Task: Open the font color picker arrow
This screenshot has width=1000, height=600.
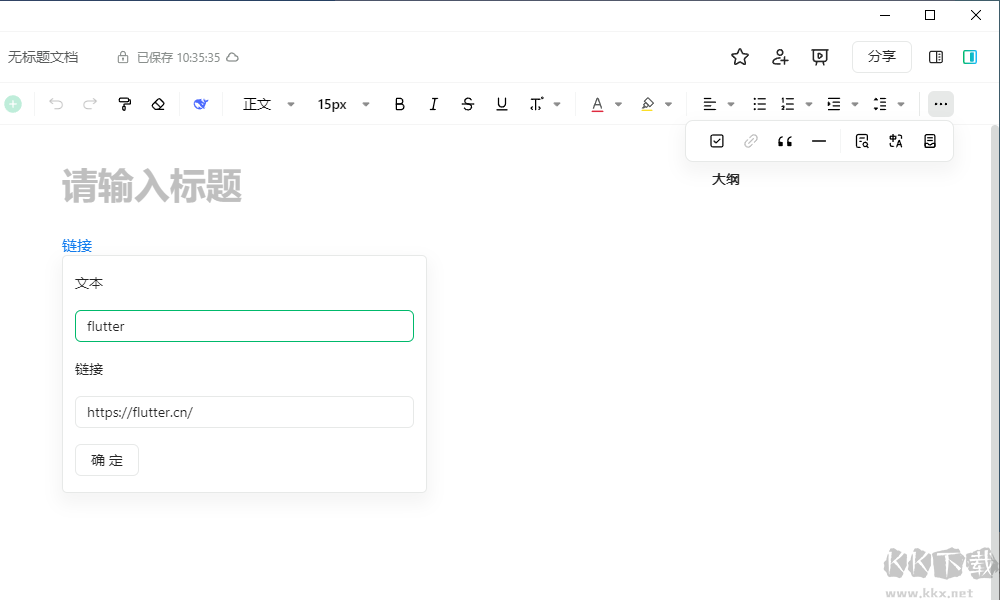Action: (x=619, y=104)
